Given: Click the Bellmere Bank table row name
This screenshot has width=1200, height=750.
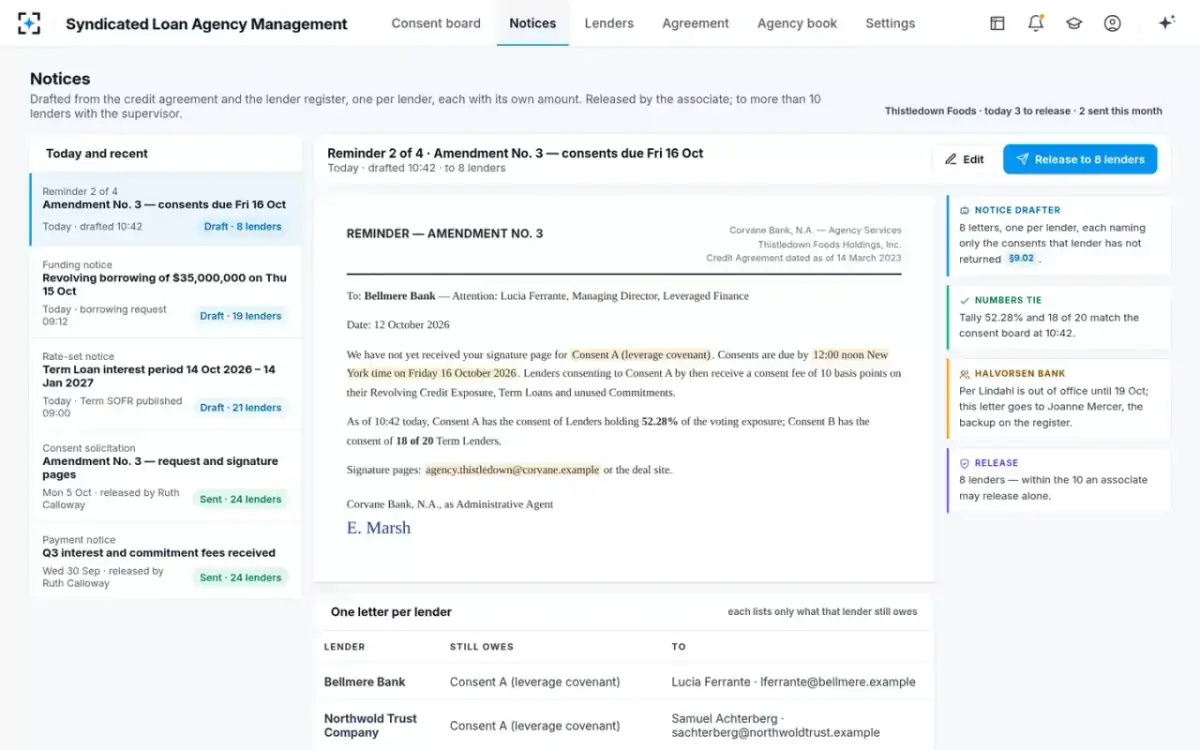Looking at the screenshot, I should [365, 682].
